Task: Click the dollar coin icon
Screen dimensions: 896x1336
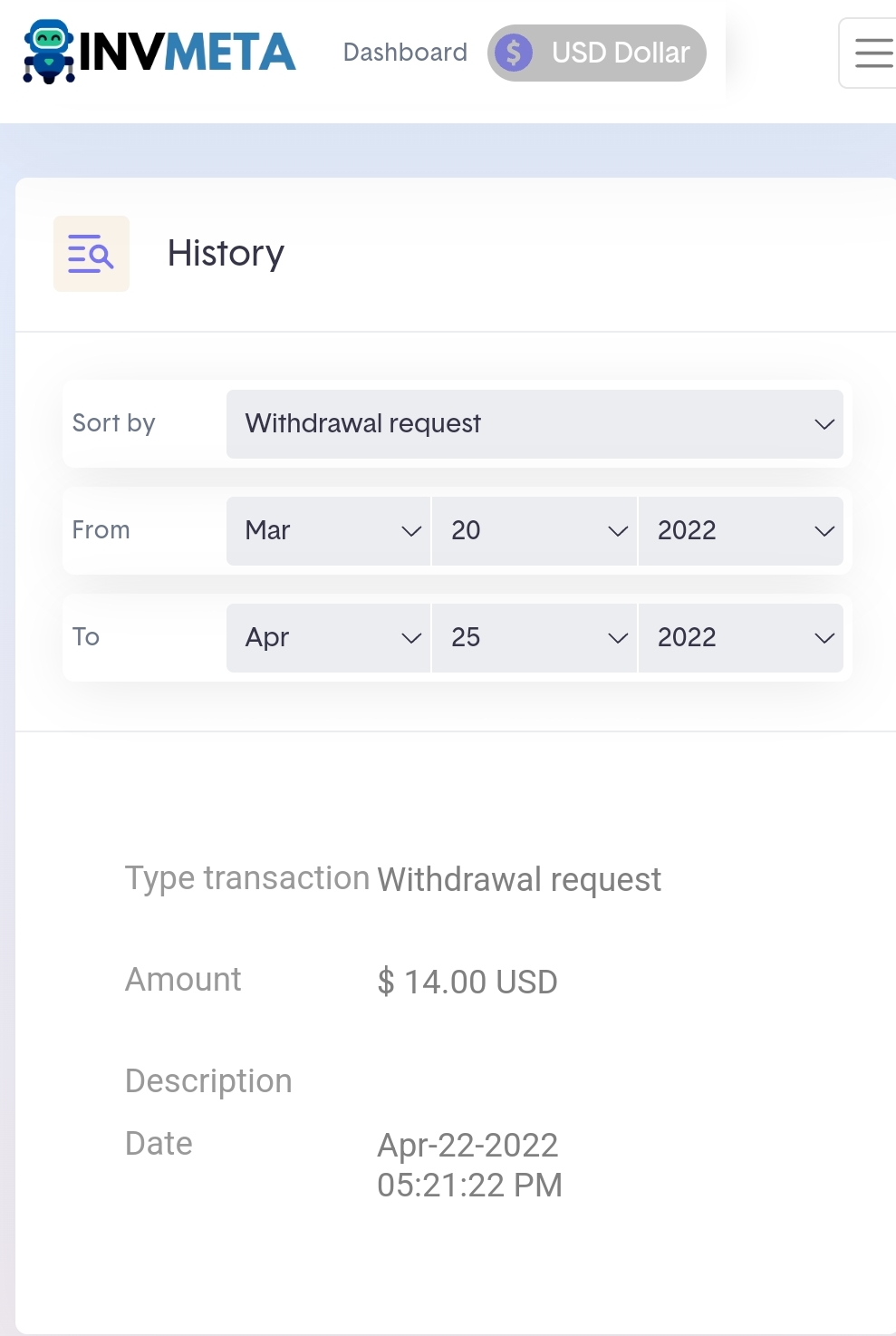Action: 514,53
